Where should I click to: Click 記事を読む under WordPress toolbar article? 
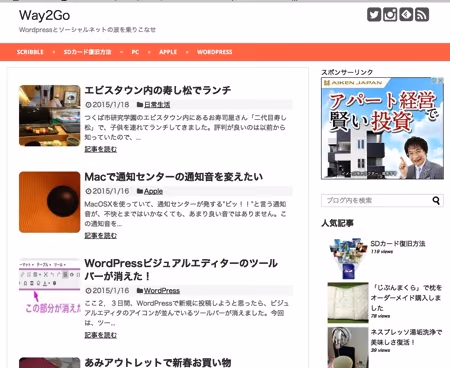coord(100,335)
